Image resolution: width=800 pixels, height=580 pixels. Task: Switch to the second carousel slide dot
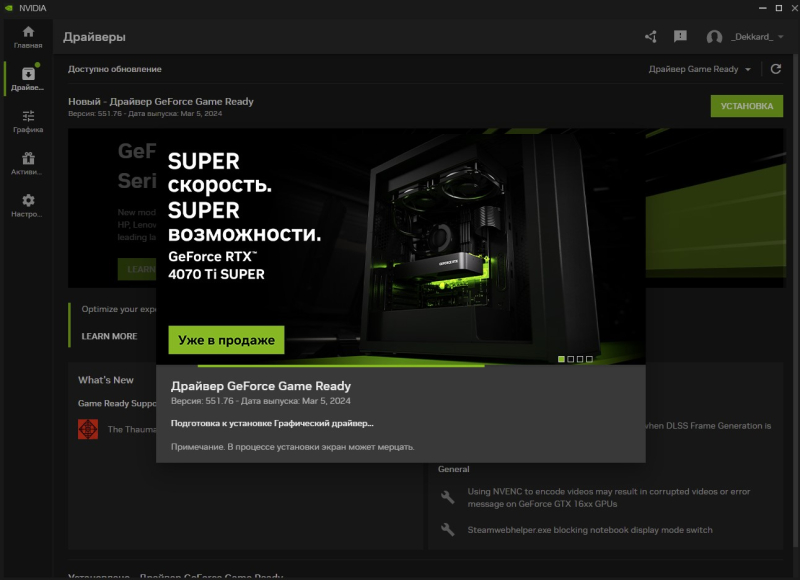pos(571,359)
